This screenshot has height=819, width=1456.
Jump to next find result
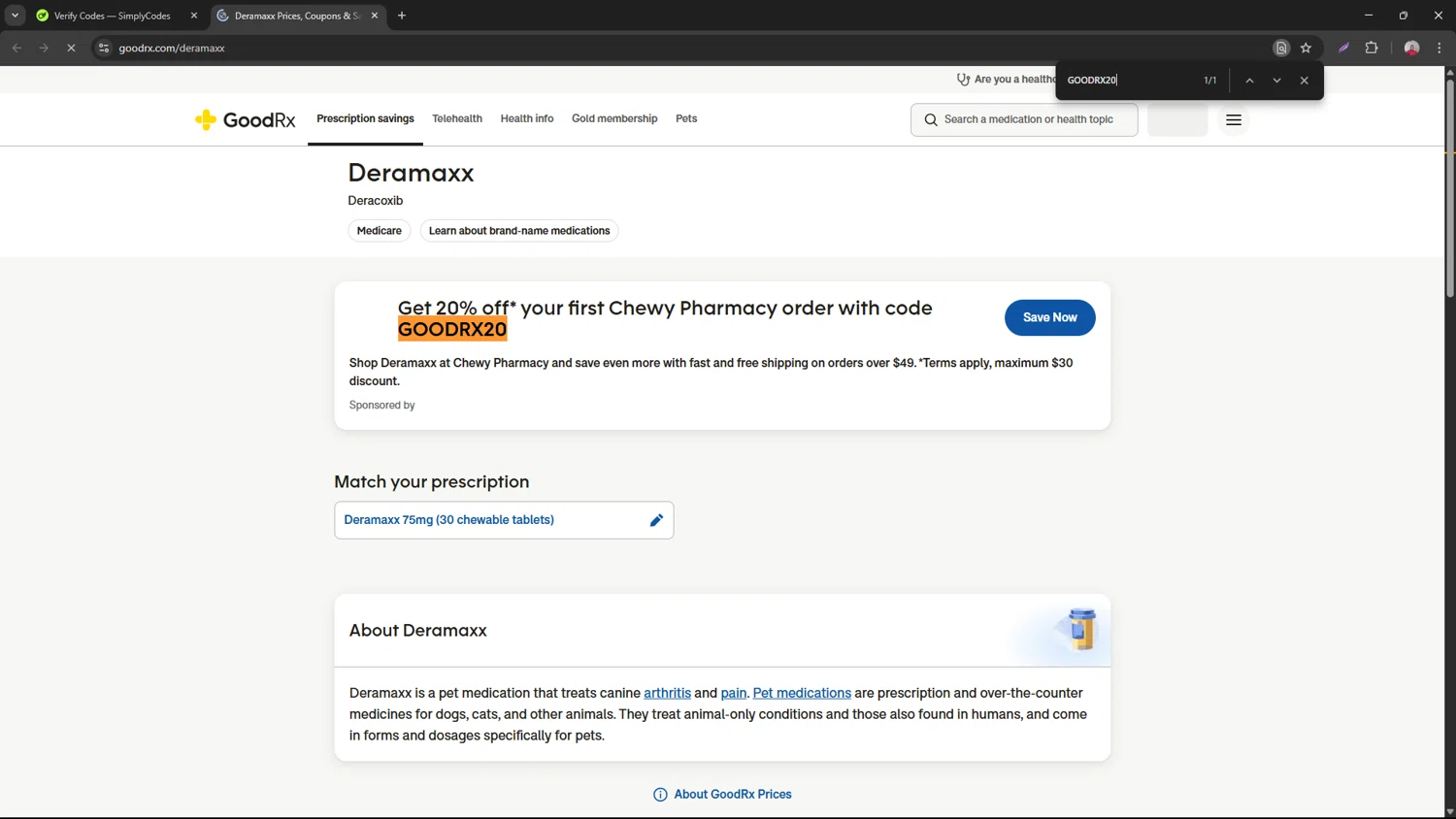[1276, 81]
